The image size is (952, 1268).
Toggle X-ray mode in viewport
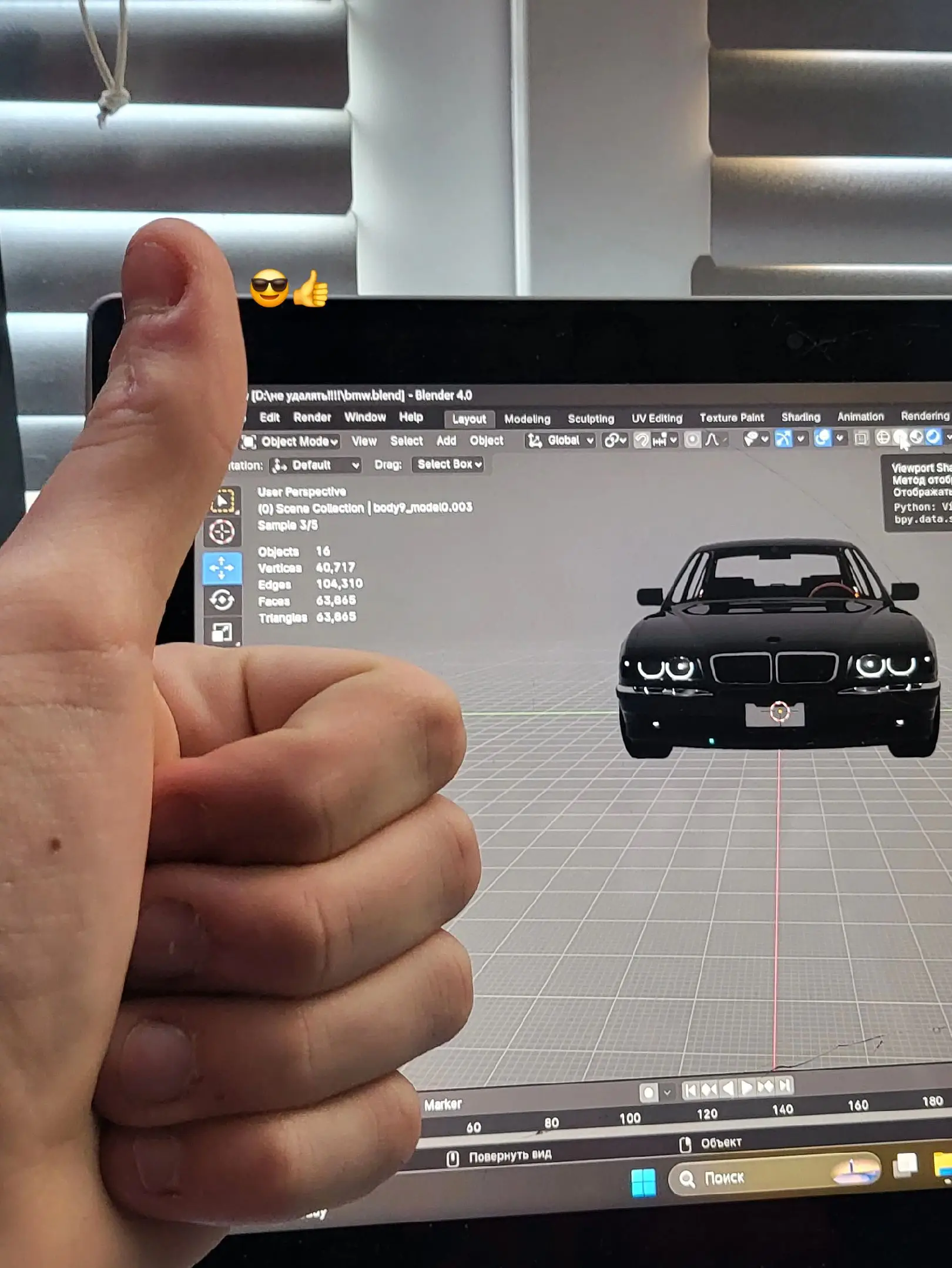861,439
